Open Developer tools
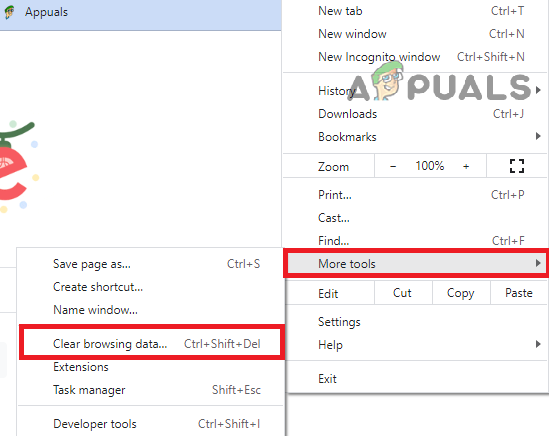Viewport: 549px width, 436px height. tap(151, 424)
